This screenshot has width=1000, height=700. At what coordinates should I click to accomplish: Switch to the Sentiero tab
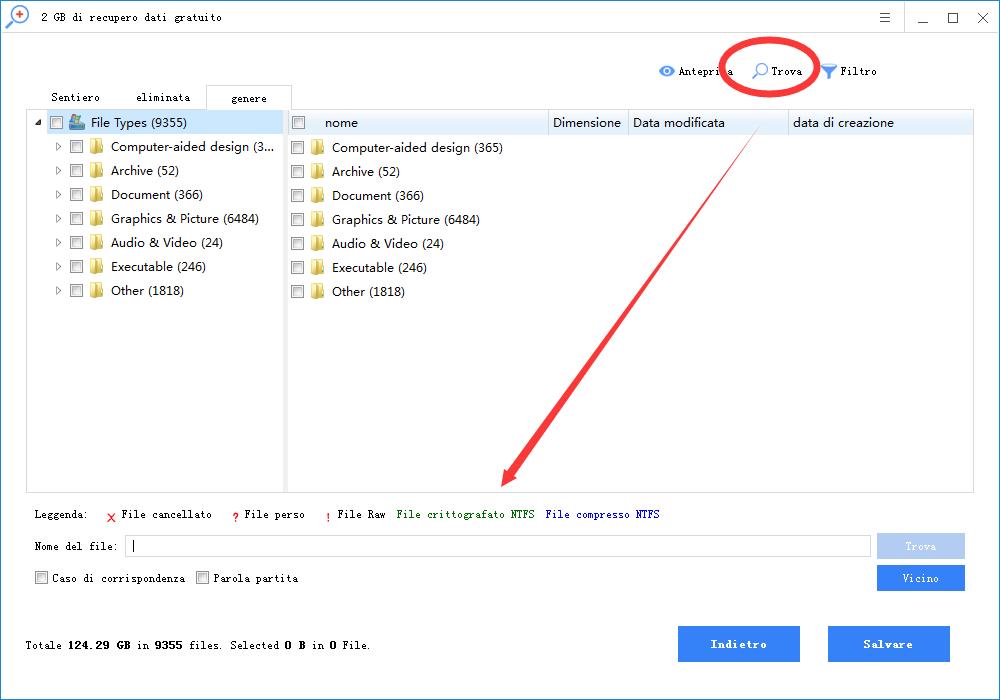pyautogui.click(x=75, y=97)
